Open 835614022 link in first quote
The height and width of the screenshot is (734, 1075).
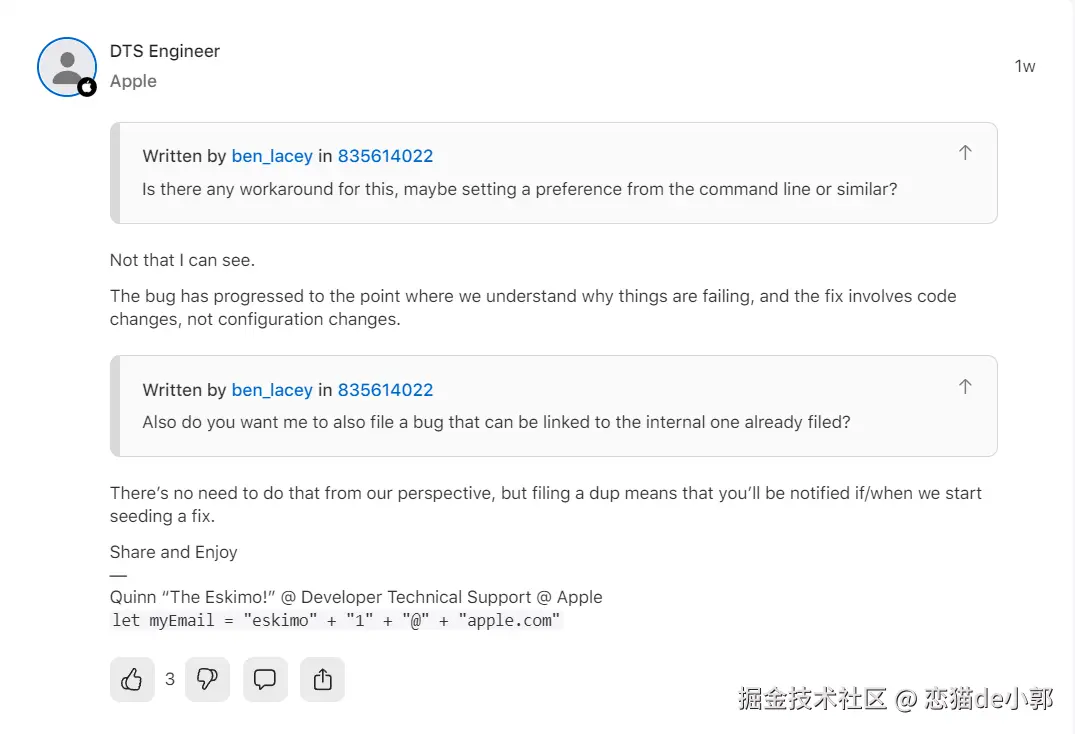coord(385,156)
